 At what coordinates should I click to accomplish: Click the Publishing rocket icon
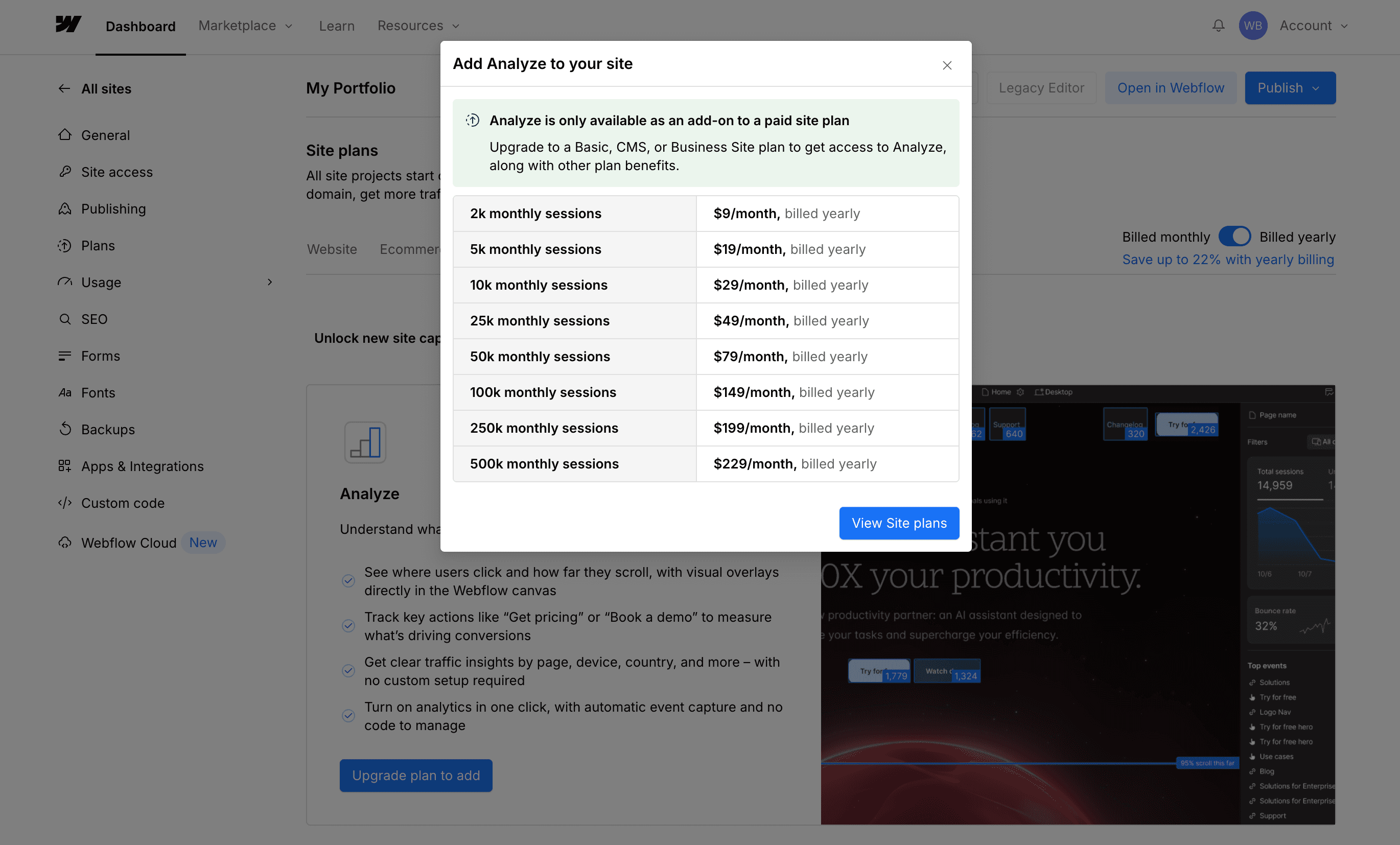65,208
